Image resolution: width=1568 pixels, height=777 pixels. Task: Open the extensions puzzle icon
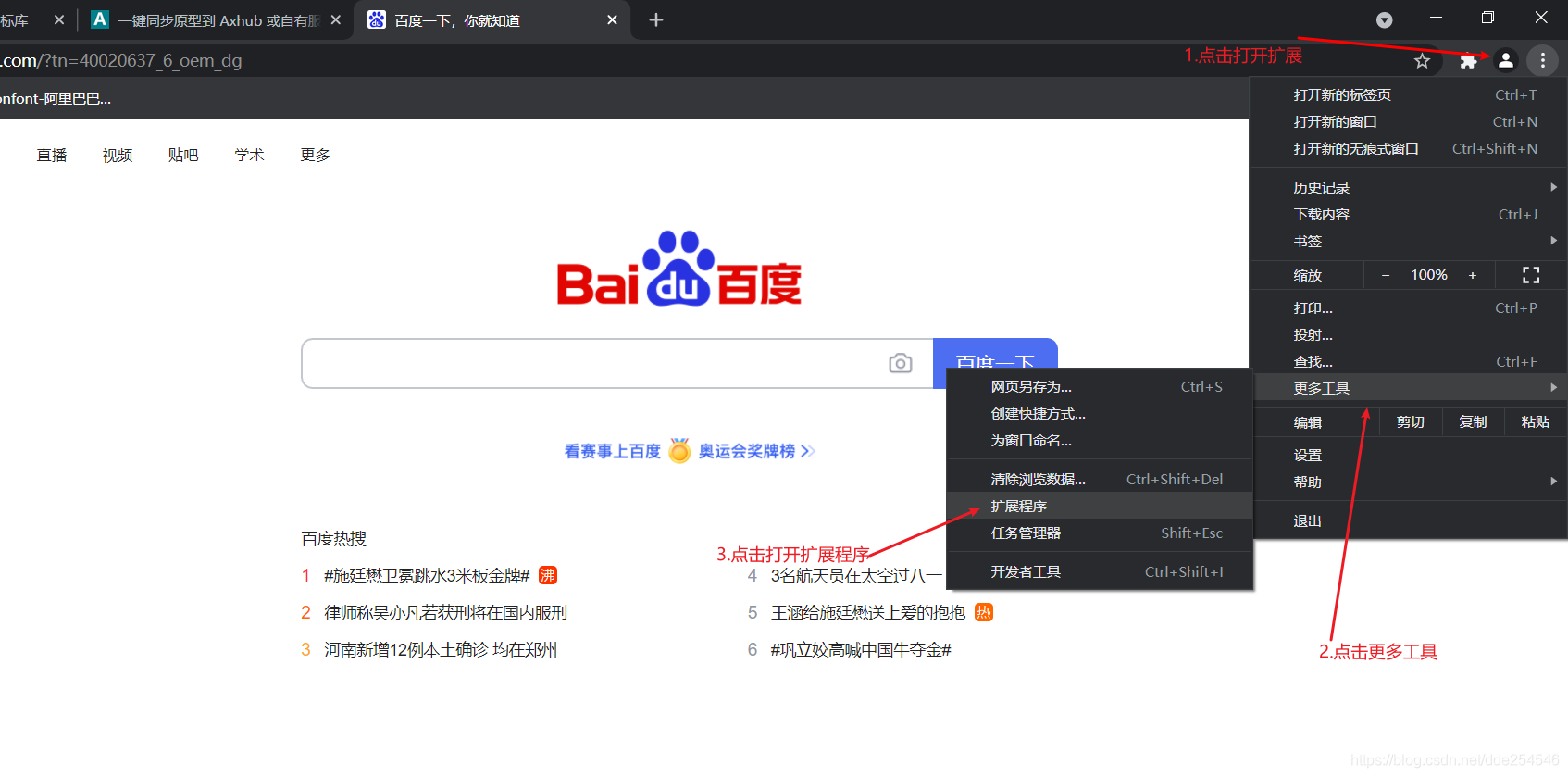pyautogui.click(x=1468, y=61)
